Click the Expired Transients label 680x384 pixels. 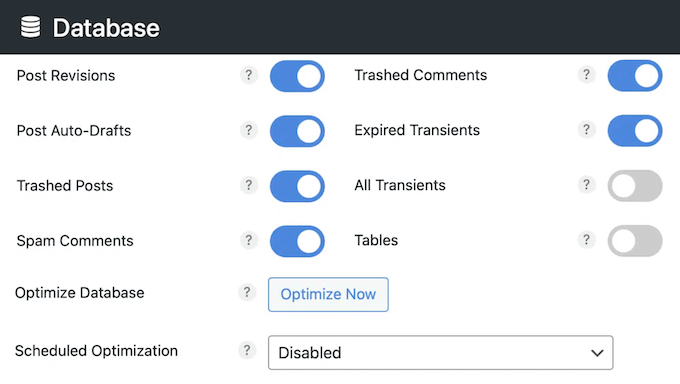[417, 130]
